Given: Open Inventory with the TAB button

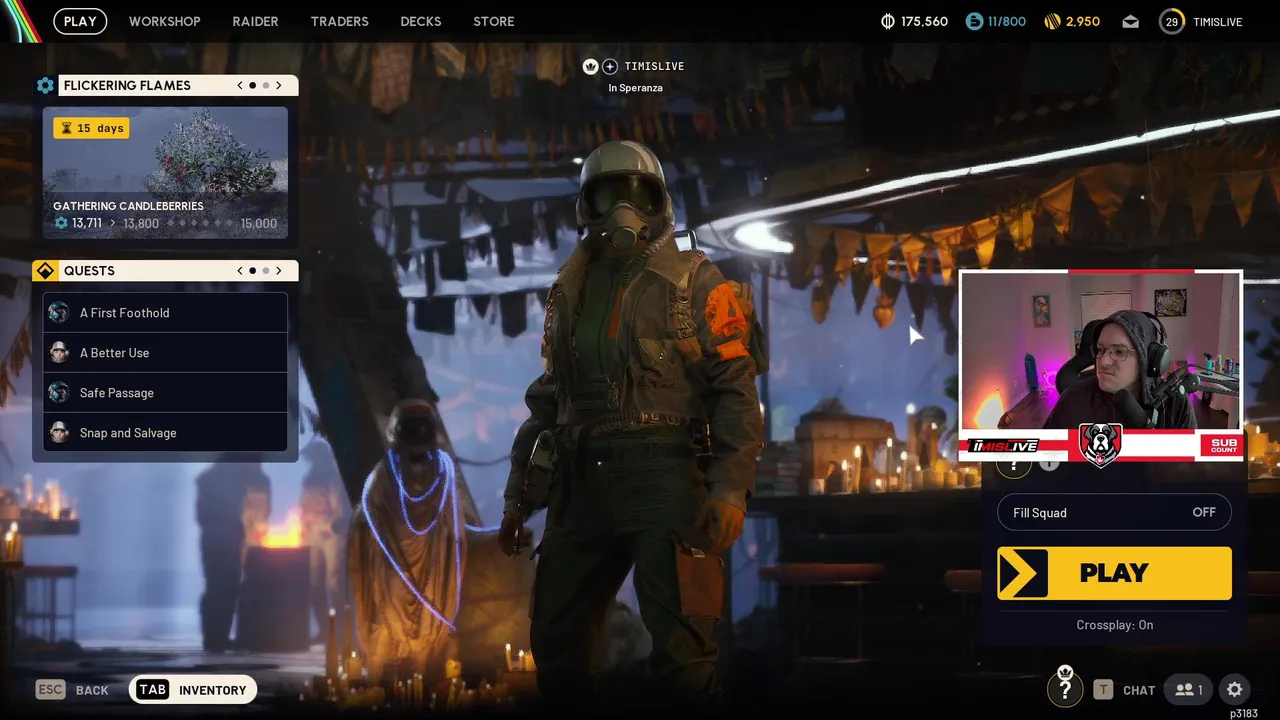Looking at the screenshot, I should click(x=193, y=690).
